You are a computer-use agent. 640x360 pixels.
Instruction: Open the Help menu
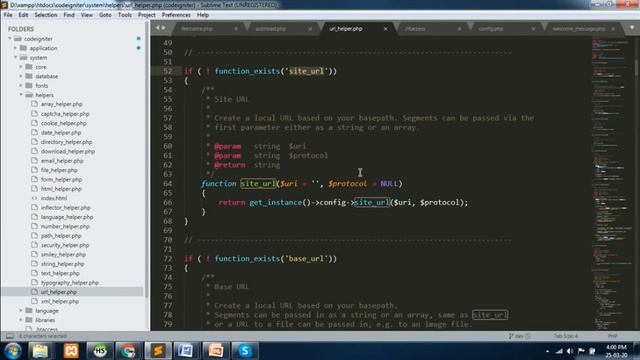[203, 15]
